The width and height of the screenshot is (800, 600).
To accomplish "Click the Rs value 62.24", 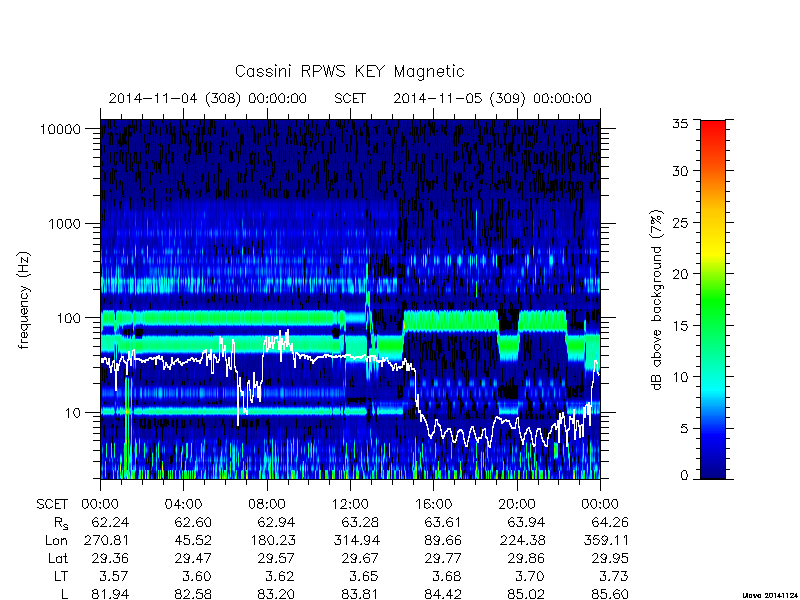I will click(x=110, y=522).
